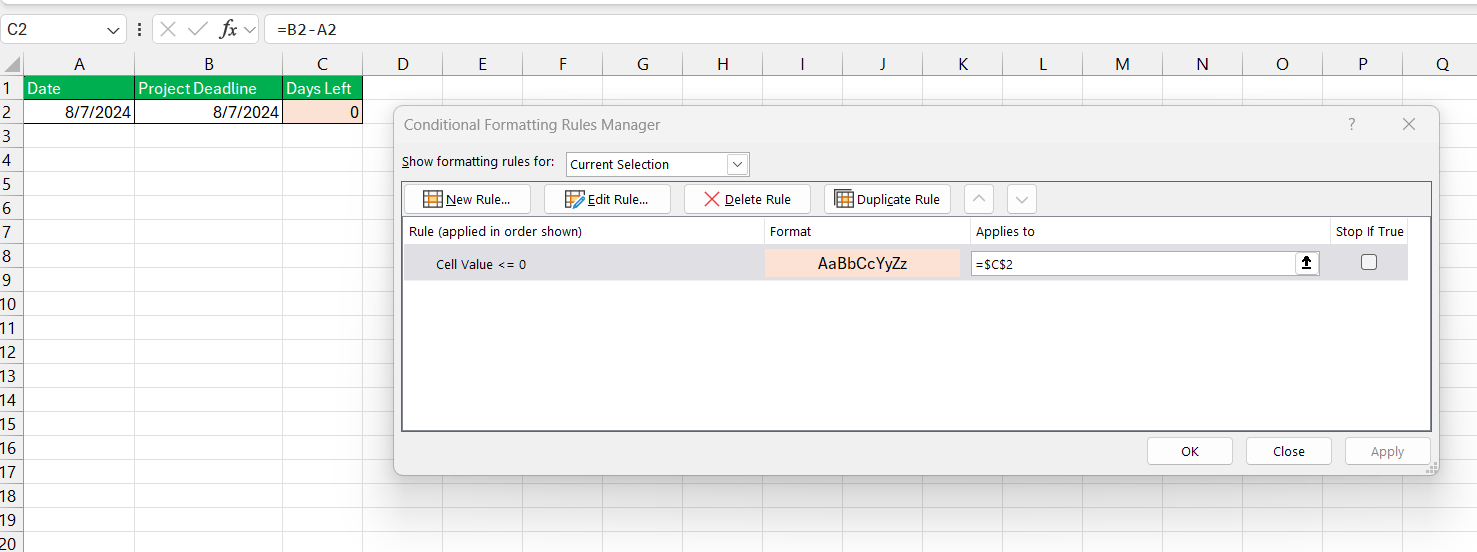The height and width of the screenshot is (552, 1477).
Task: Click the dialog help question mark icon
Action: 1352,124
